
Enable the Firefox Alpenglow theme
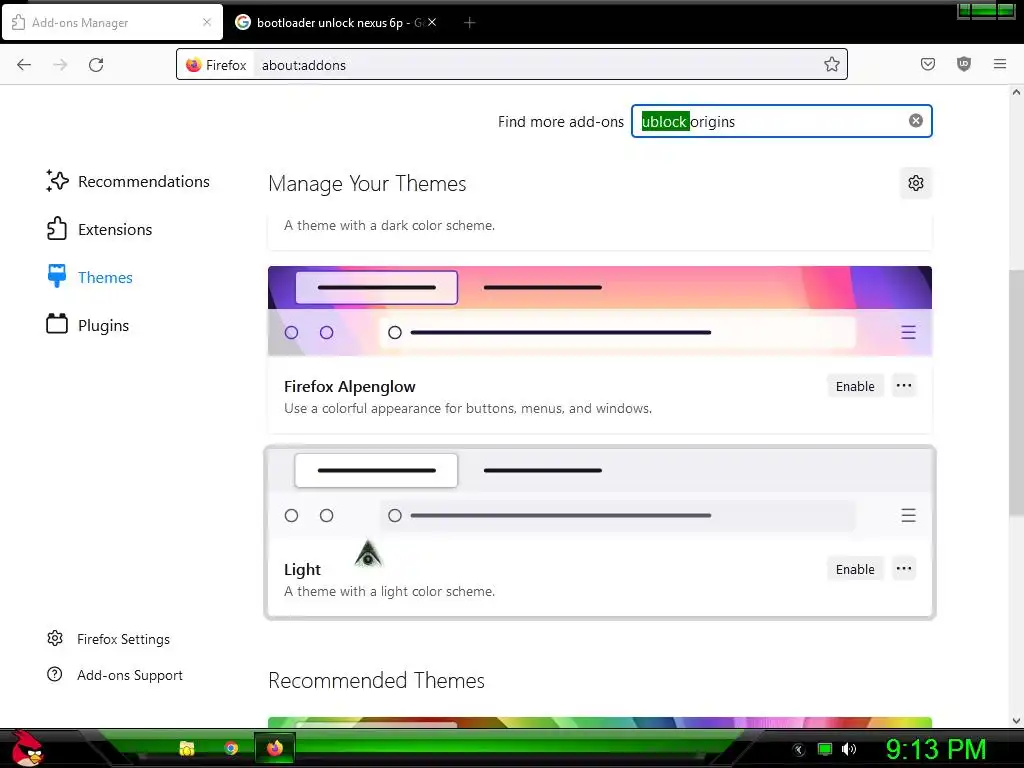coord(855,386)
